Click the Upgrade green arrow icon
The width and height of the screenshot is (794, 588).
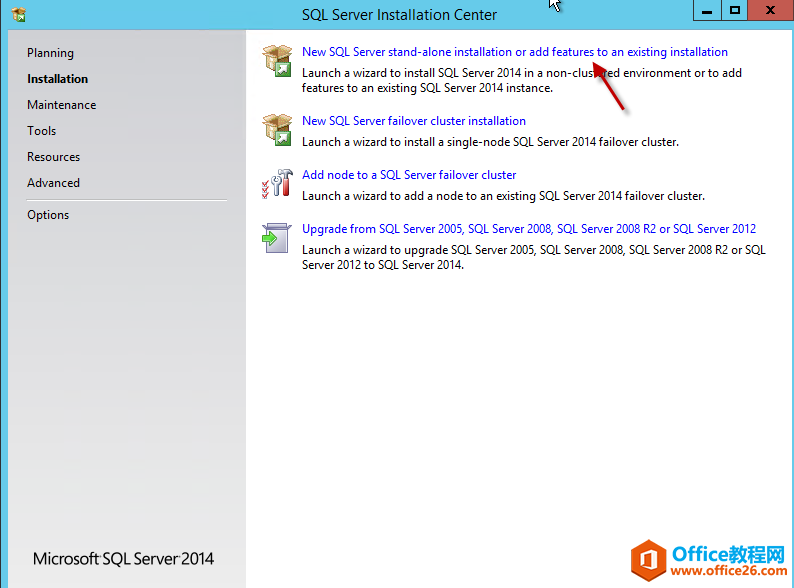276,238
